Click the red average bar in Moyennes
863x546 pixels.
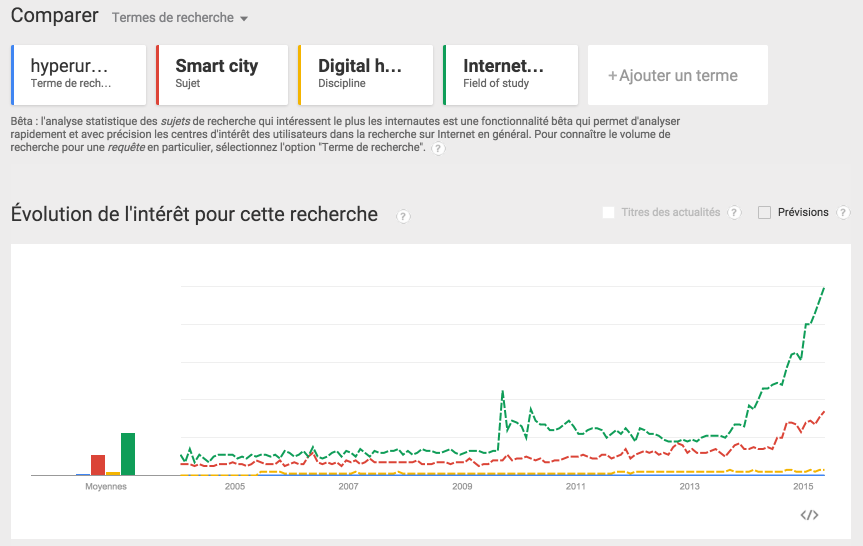[98, 465]
